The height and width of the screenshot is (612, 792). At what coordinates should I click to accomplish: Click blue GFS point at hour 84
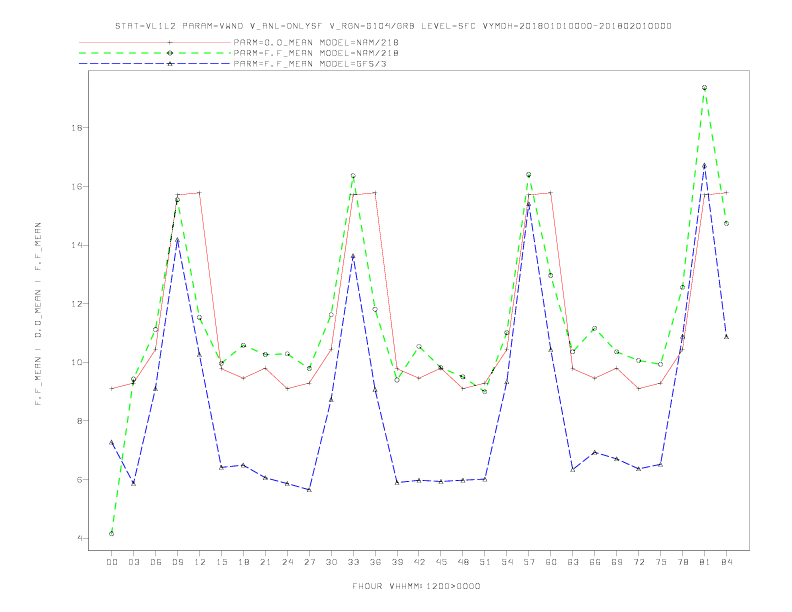coord(726,336)
